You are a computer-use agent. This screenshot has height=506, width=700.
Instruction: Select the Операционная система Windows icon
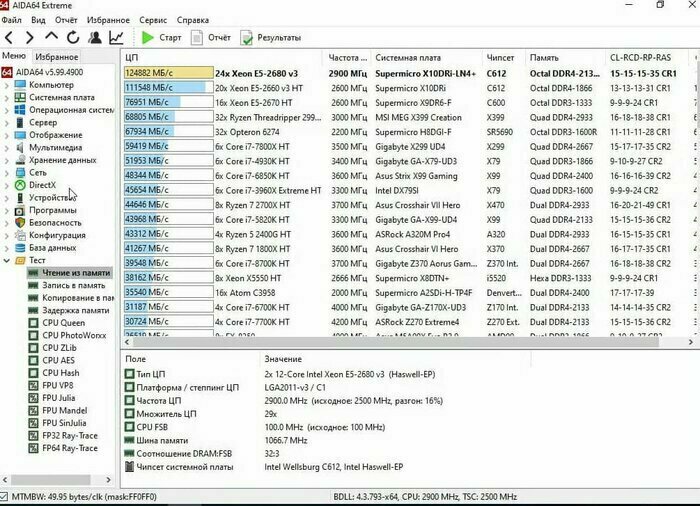[x=20, y=110]
